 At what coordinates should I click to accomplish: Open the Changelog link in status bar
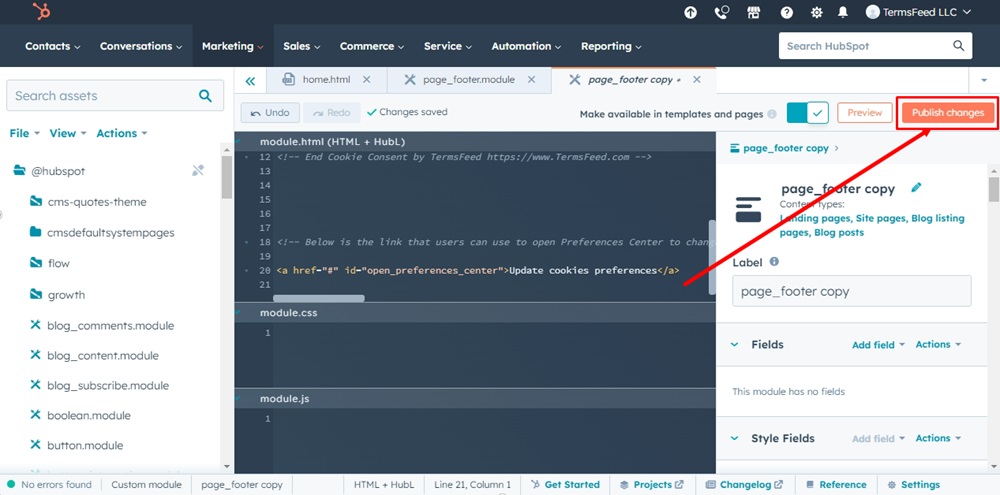744,485
